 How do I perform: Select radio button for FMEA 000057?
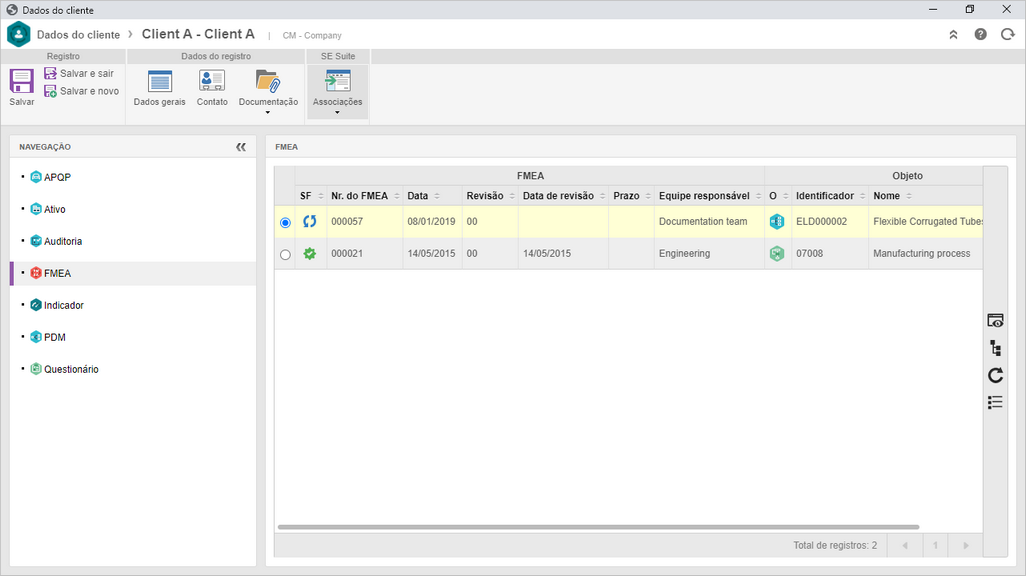coord(285,223)
